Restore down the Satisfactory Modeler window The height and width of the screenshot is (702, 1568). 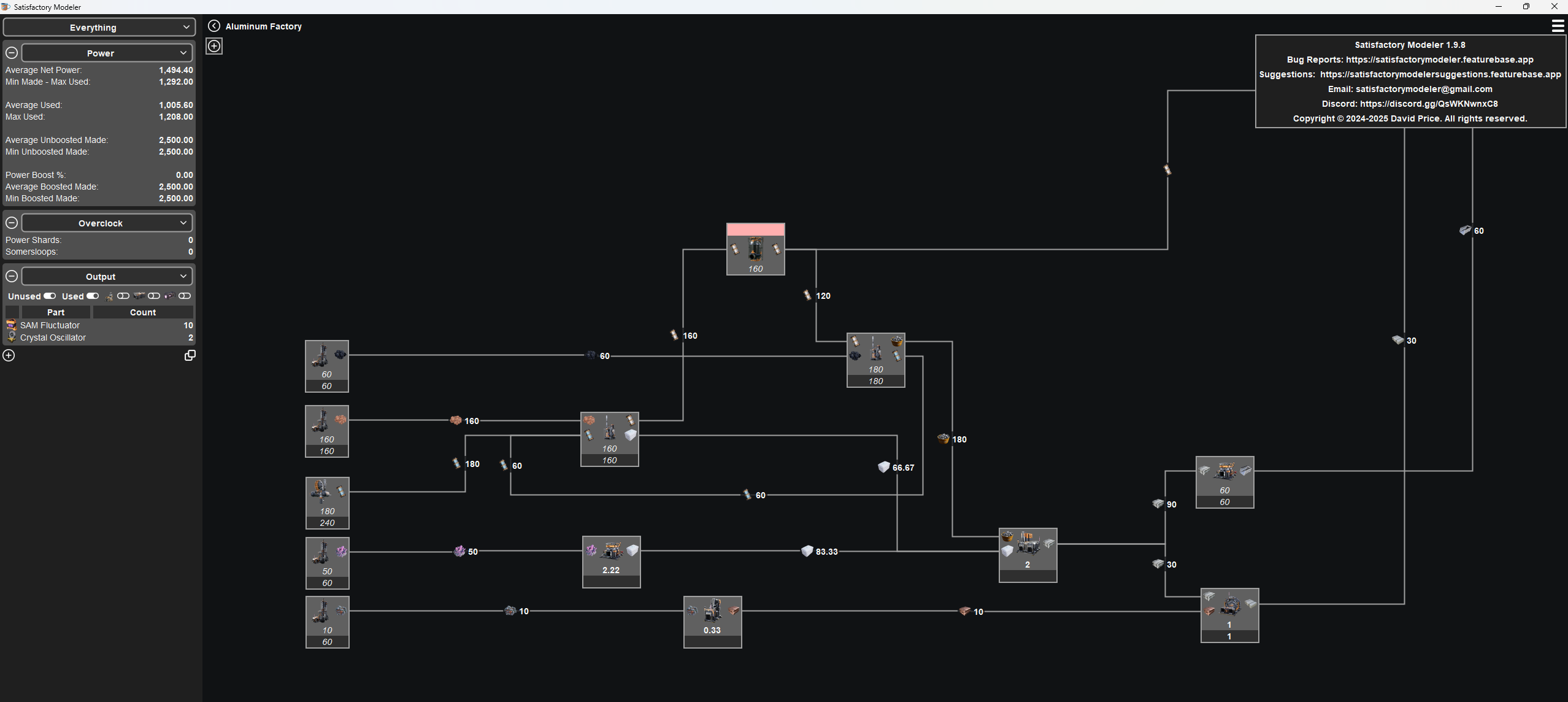point(1526,6)
